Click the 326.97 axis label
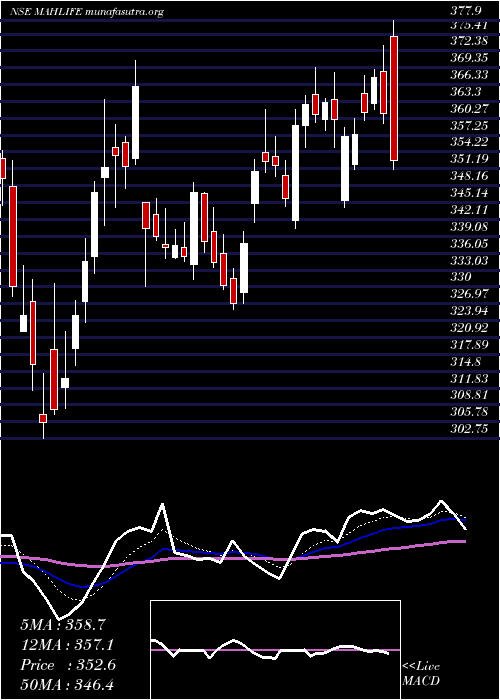This screenshot has width=500, height=700. [468, 294]
